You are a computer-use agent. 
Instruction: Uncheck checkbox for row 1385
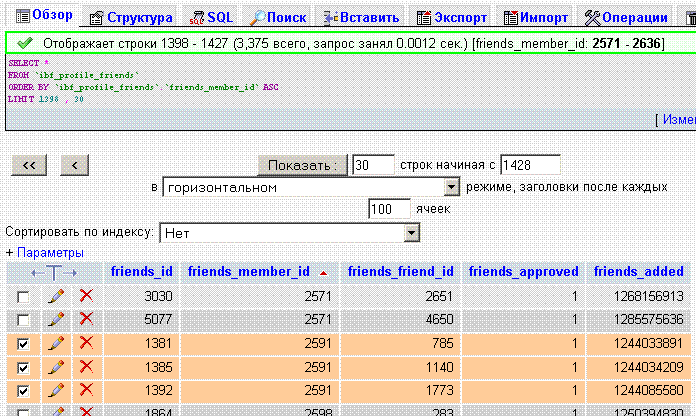click(x=23, y=368)
